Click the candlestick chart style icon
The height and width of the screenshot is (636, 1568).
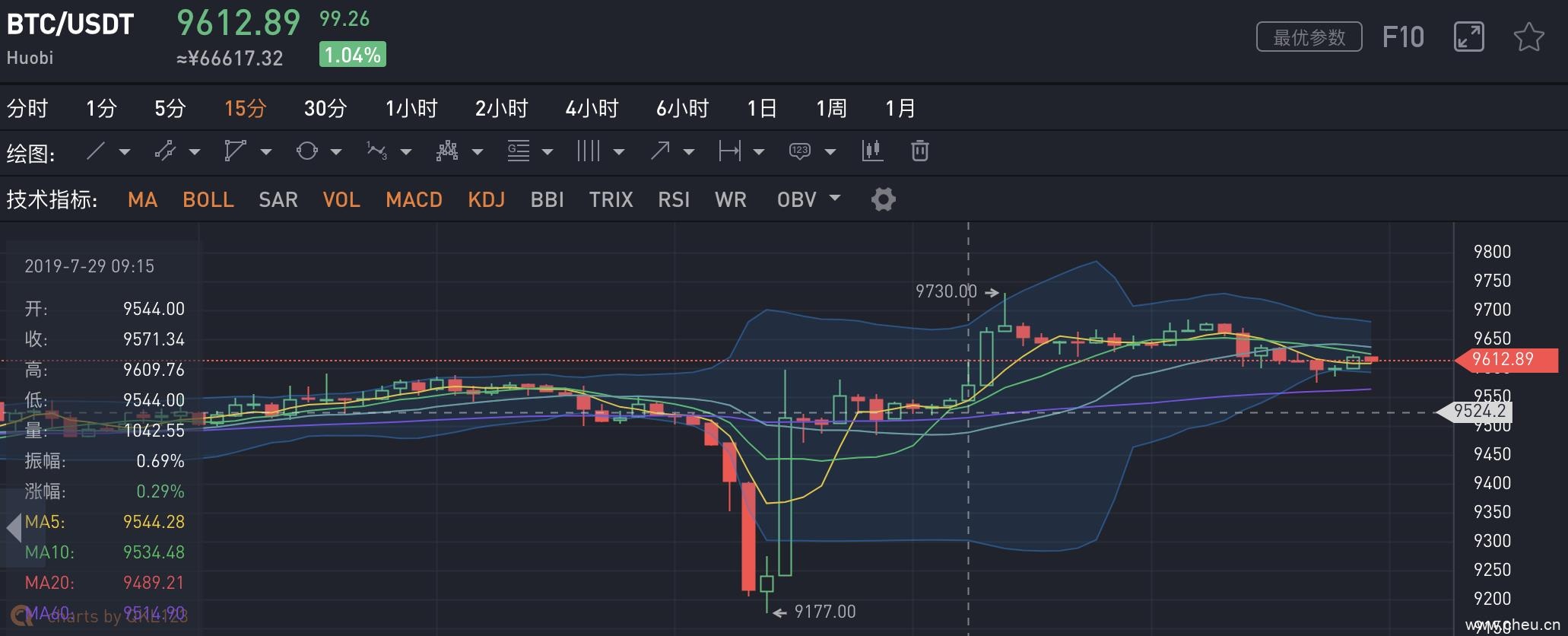click(x=872, y=151)
